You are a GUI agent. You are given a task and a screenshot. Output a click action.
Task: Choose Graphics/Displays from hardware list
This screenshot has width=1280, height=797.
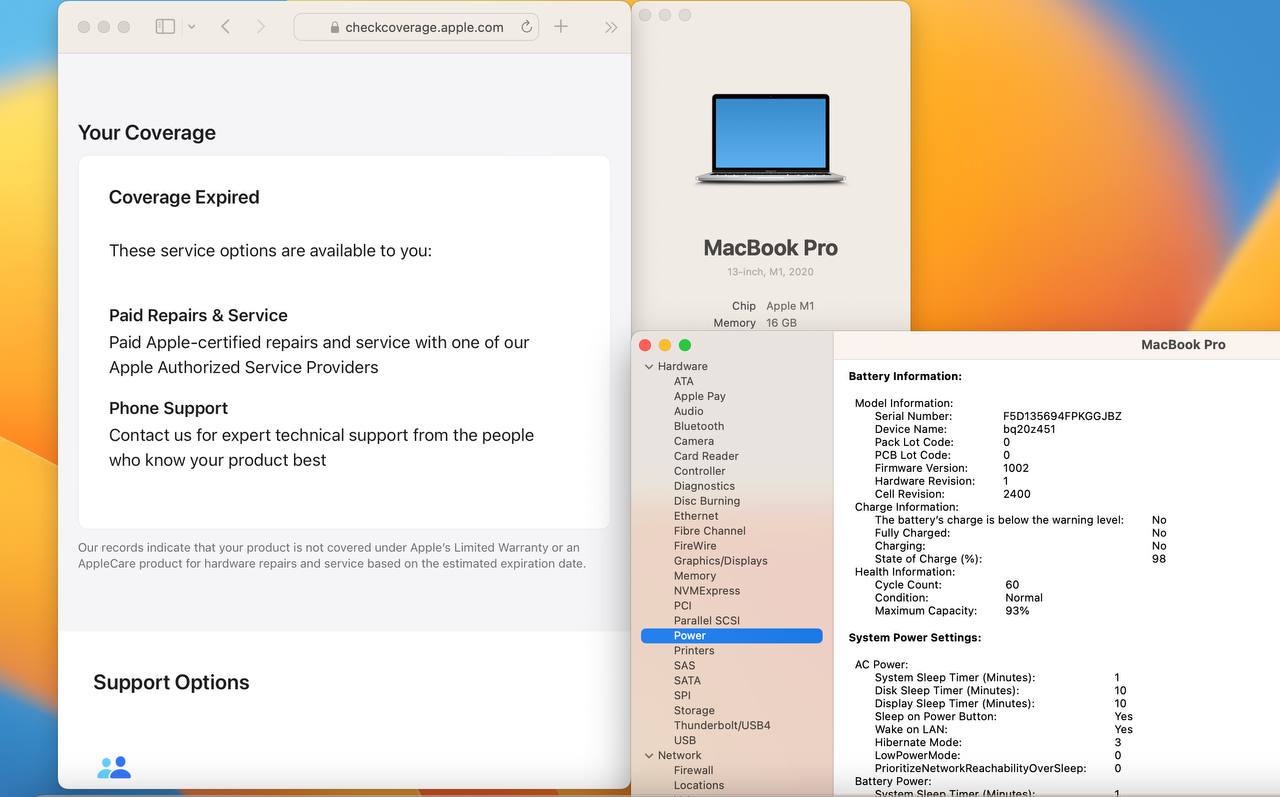point(720,561)
